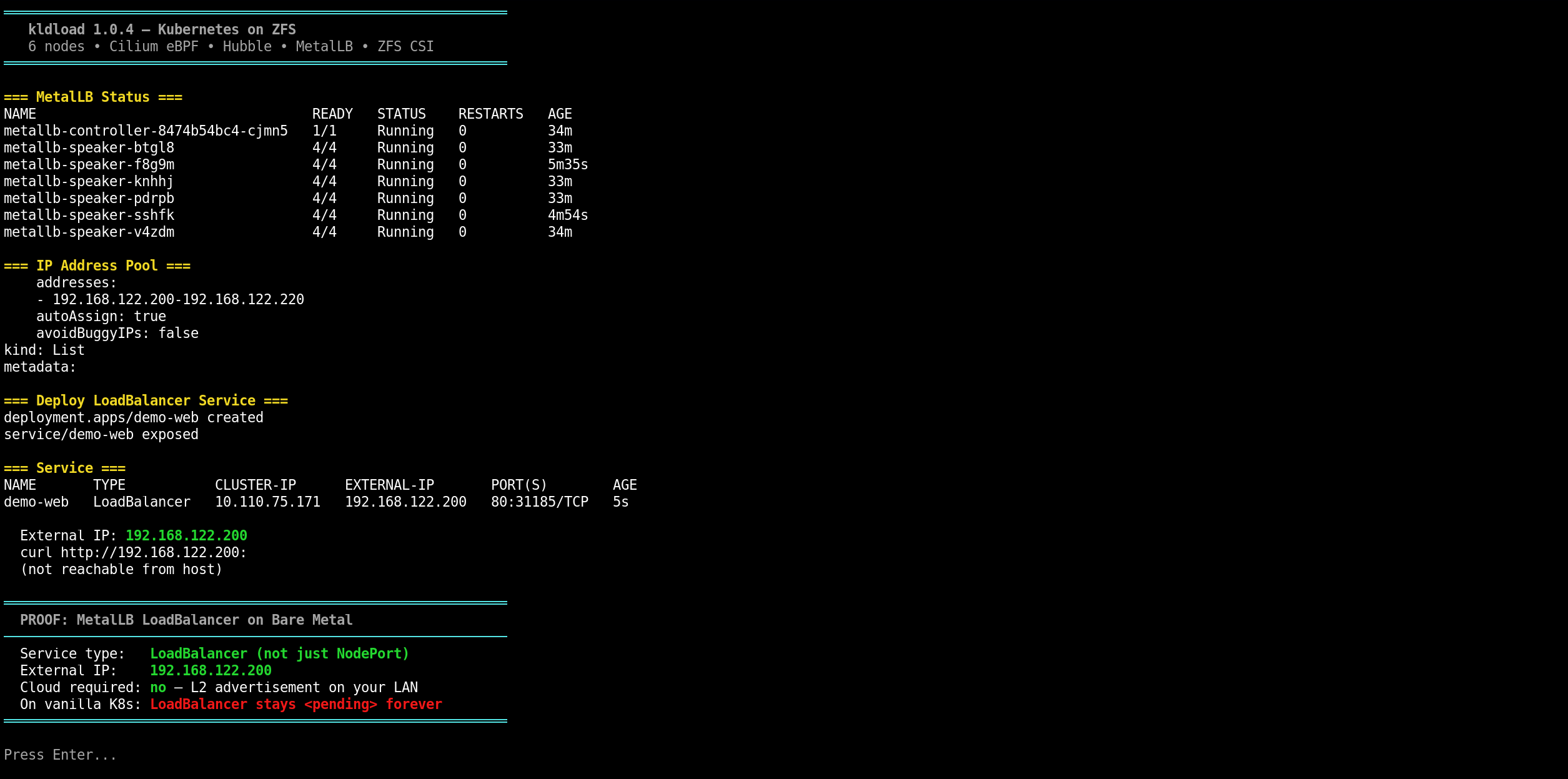Click 'PROOF: MetalLB LoadBalancer on Bare Metal' heading
The width and height of the screenshot is (1568, 779).
click(186, 620)
